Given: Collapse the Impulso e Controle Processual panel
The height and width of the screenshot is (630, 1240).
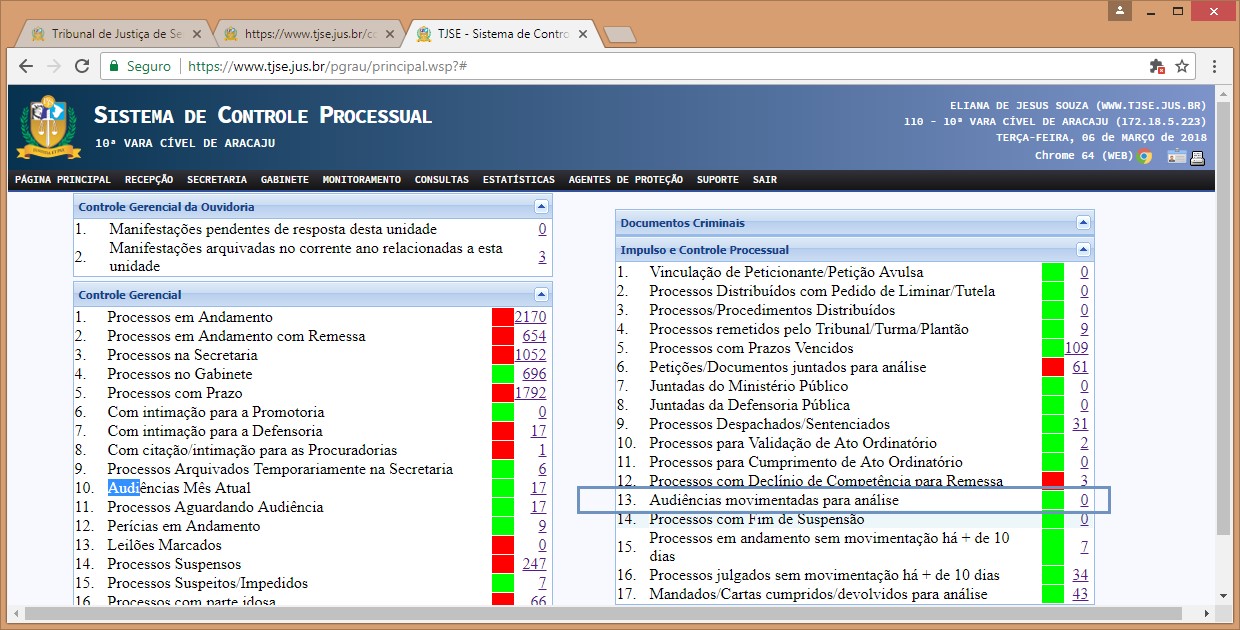Looking at the screenshot, I should [1083, 250].
